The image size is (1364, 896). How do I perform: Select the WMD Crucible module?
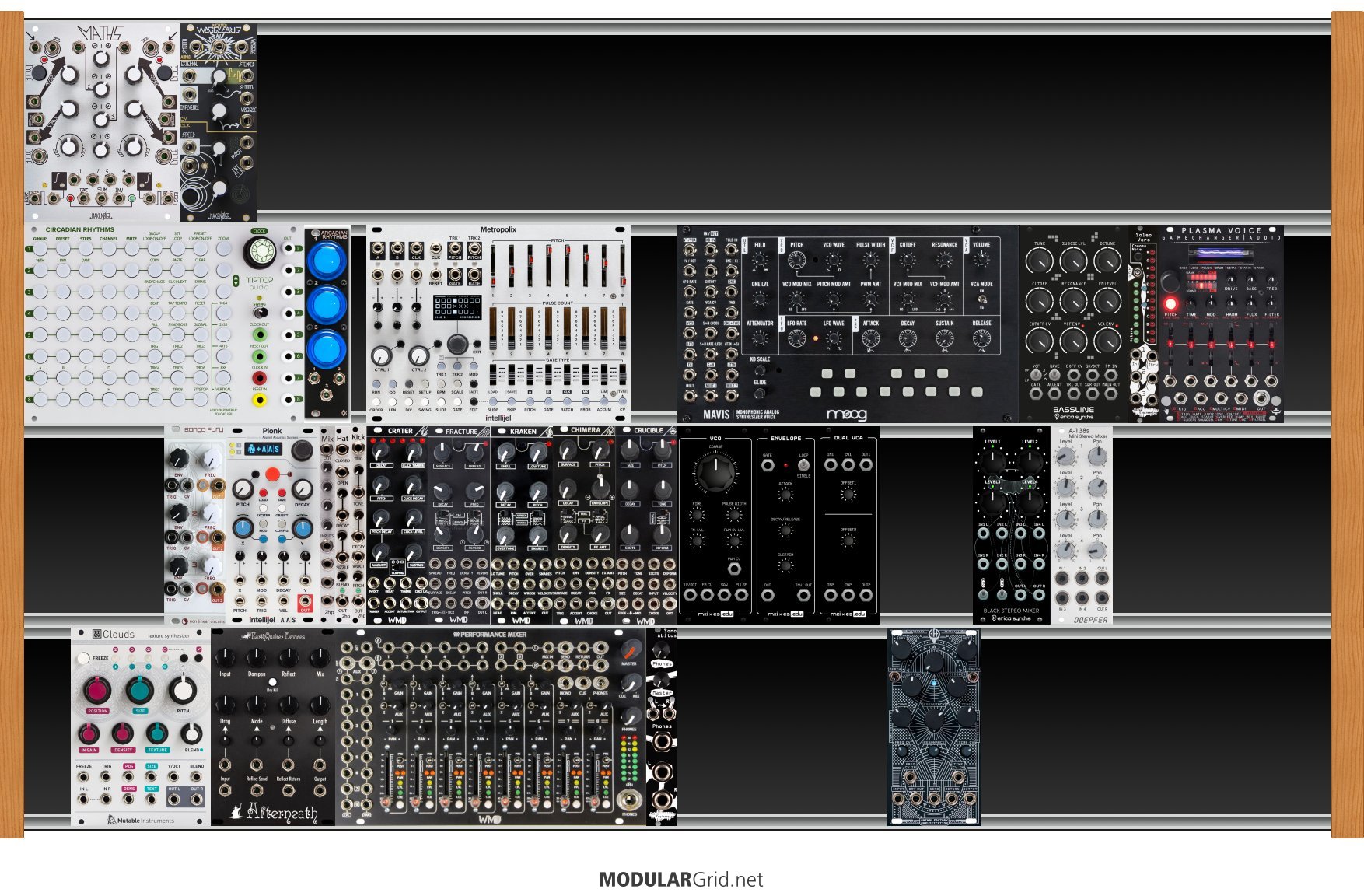coord(646,526)
